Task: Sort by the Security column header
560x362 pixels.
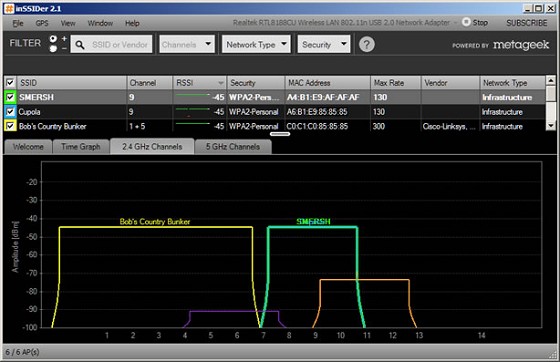Action: pos(256,83)
